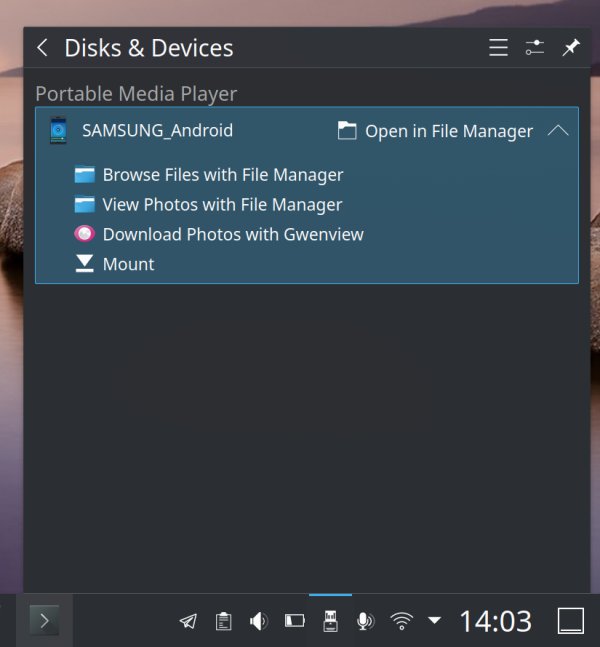Open the audio volume tray icon

(x=259, y=621)
